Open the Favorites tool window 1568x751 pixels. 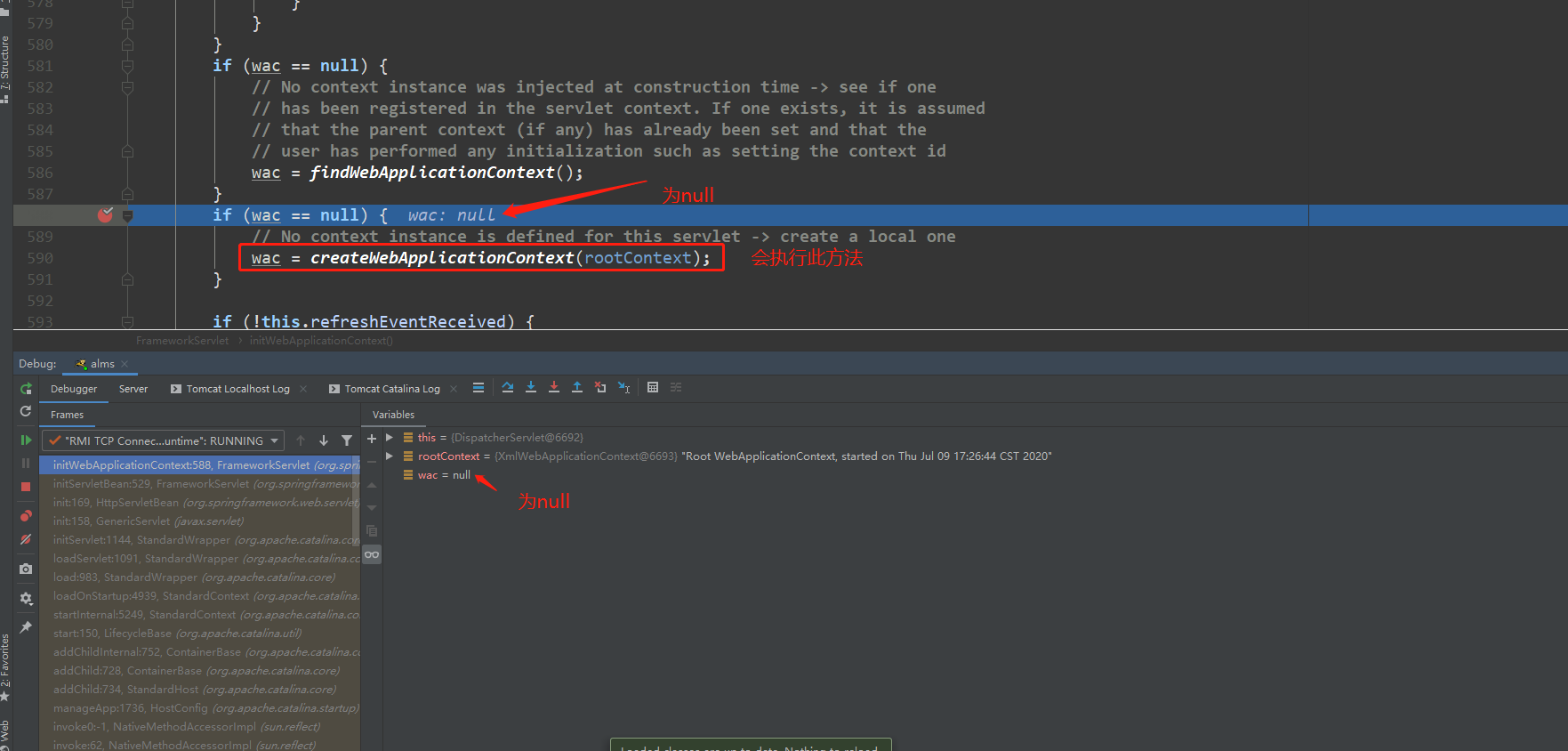(5, 662)
